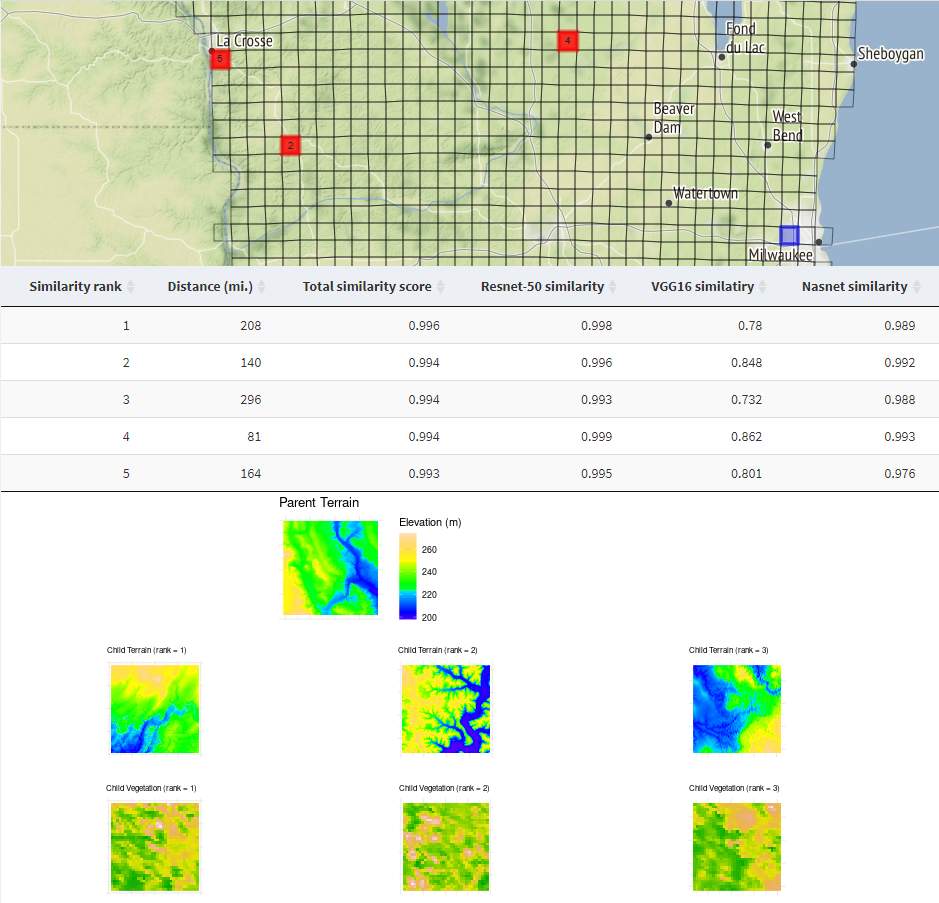Click VGG16 value 0.732
This screenshot has width=939, height=903.
pyautogui.click(x=747, y=400)
